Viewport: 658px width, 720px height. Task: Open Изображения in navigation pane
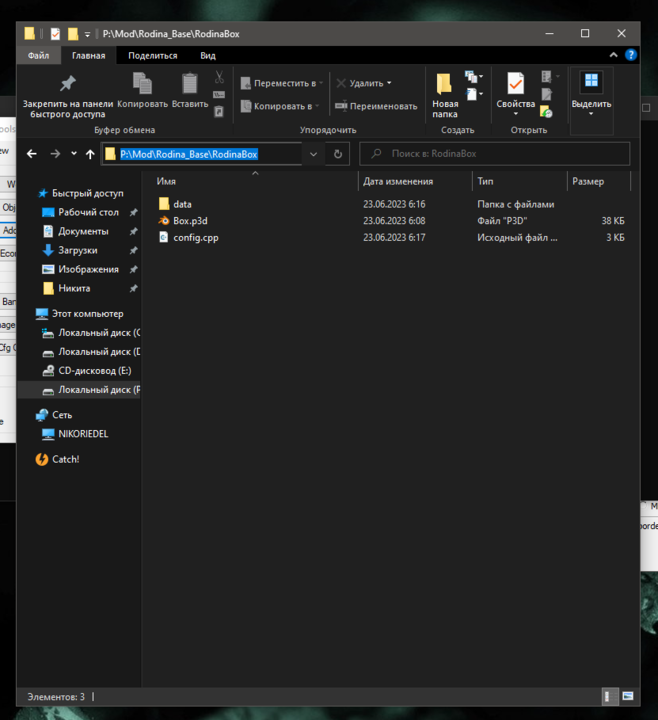point(88,270)
